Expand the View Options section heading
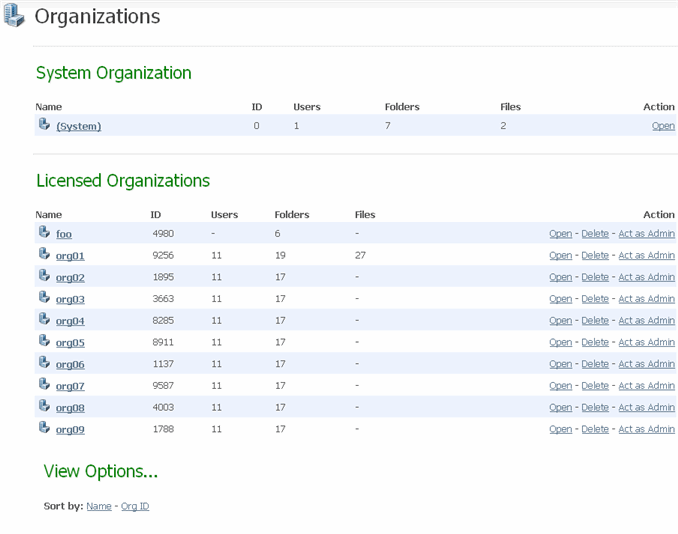678x534 pixels. 100,472
